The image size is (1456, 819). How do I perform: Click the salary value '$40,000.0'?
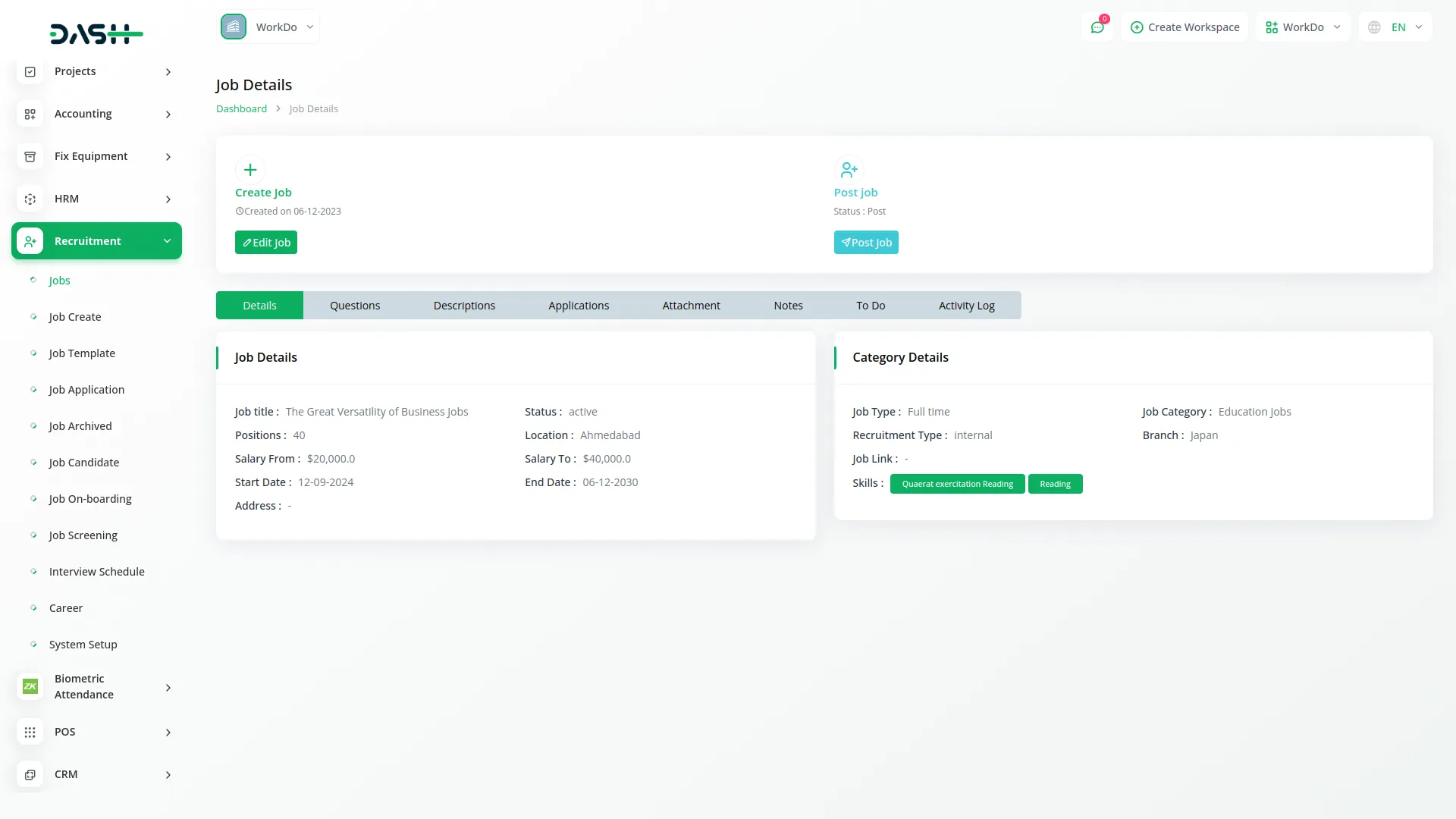[607, 459]
